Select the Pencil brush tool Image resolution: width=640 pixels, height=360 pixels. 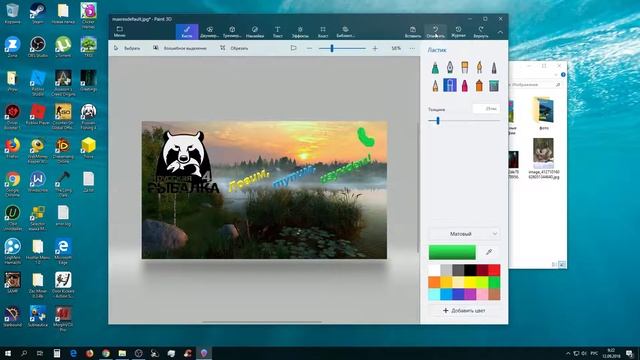click(435, 85)
